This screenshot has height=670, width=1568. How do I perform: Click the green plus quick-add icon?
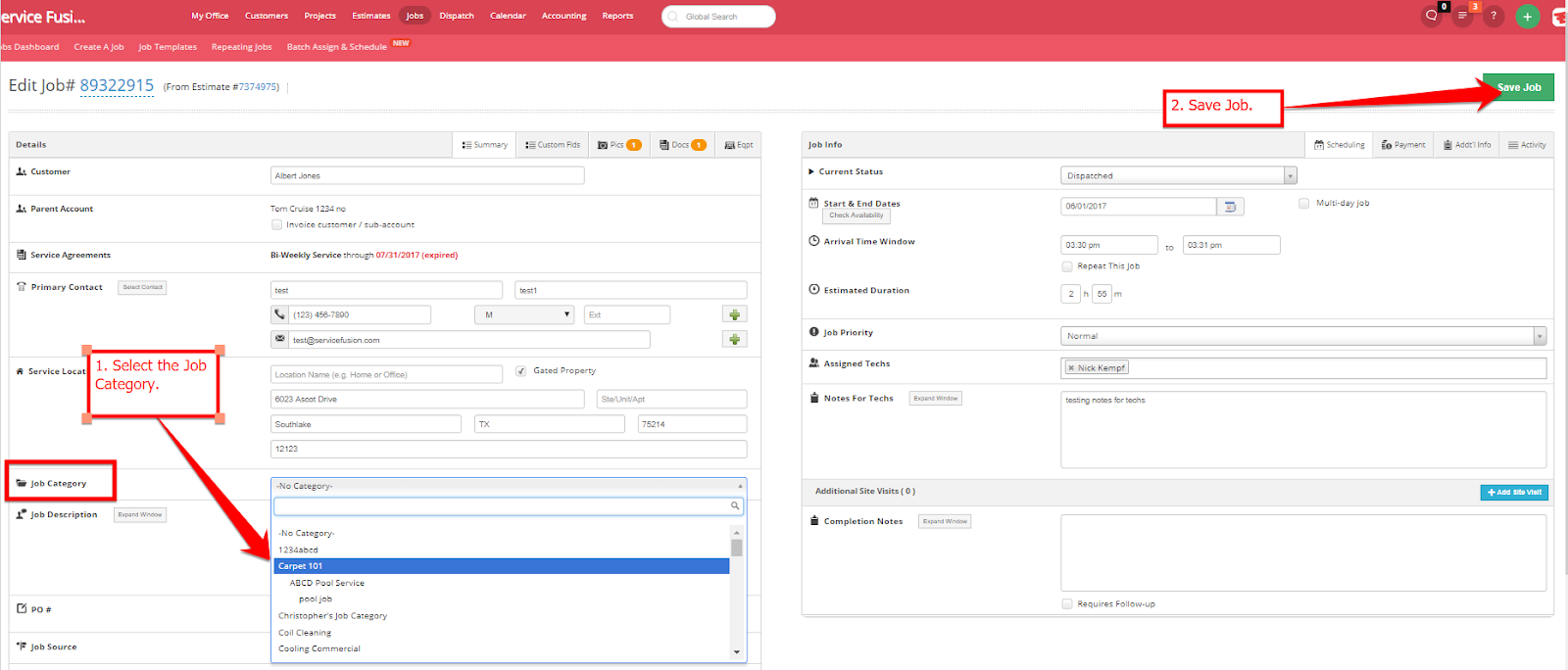coord(1527,16)
